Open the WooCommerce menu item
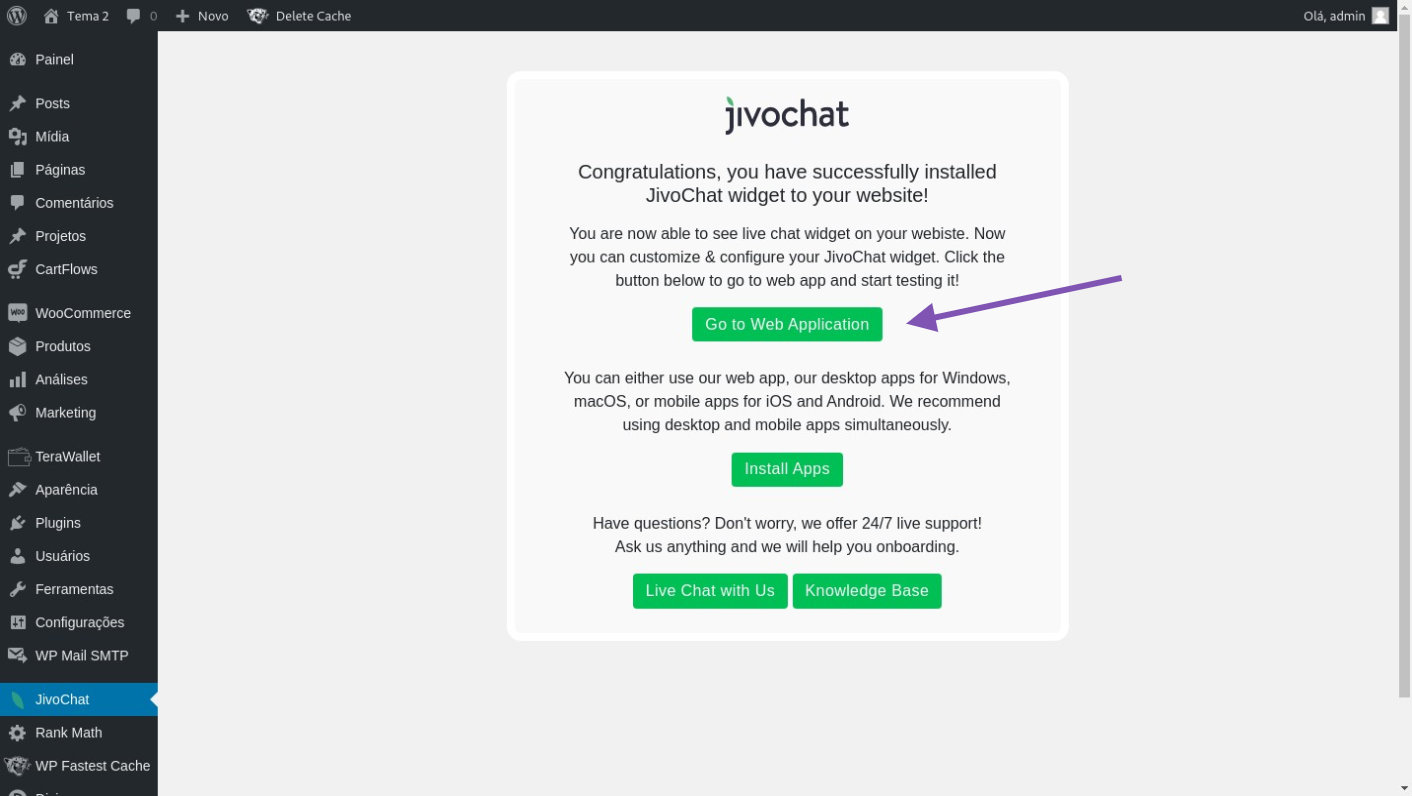The image size is (1412, 796). 79,313
